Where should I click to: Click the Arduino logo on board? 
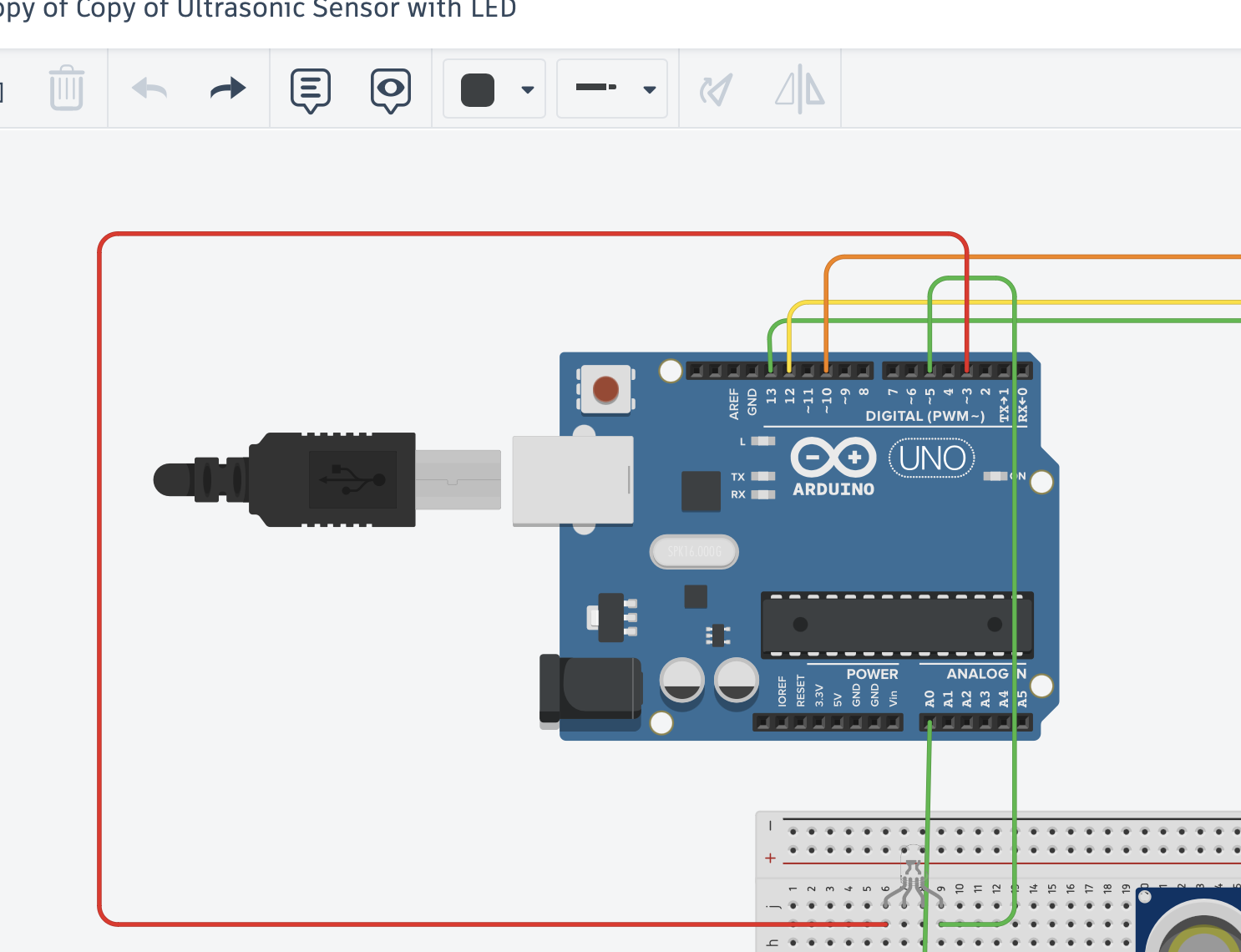coord(833,467)
